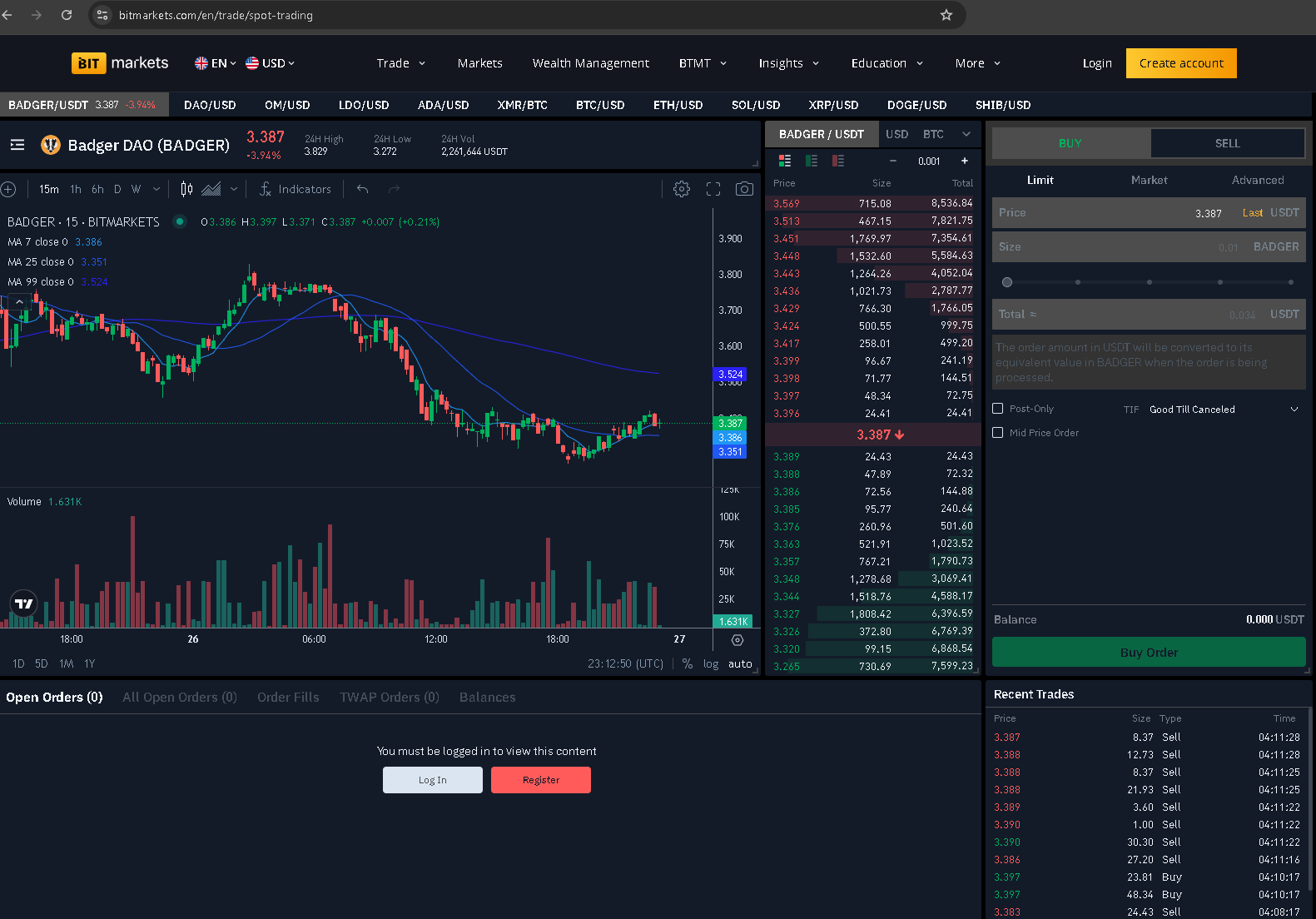
Task: Switch to TWAP Orders tab
Action: [x=390, y=697]
